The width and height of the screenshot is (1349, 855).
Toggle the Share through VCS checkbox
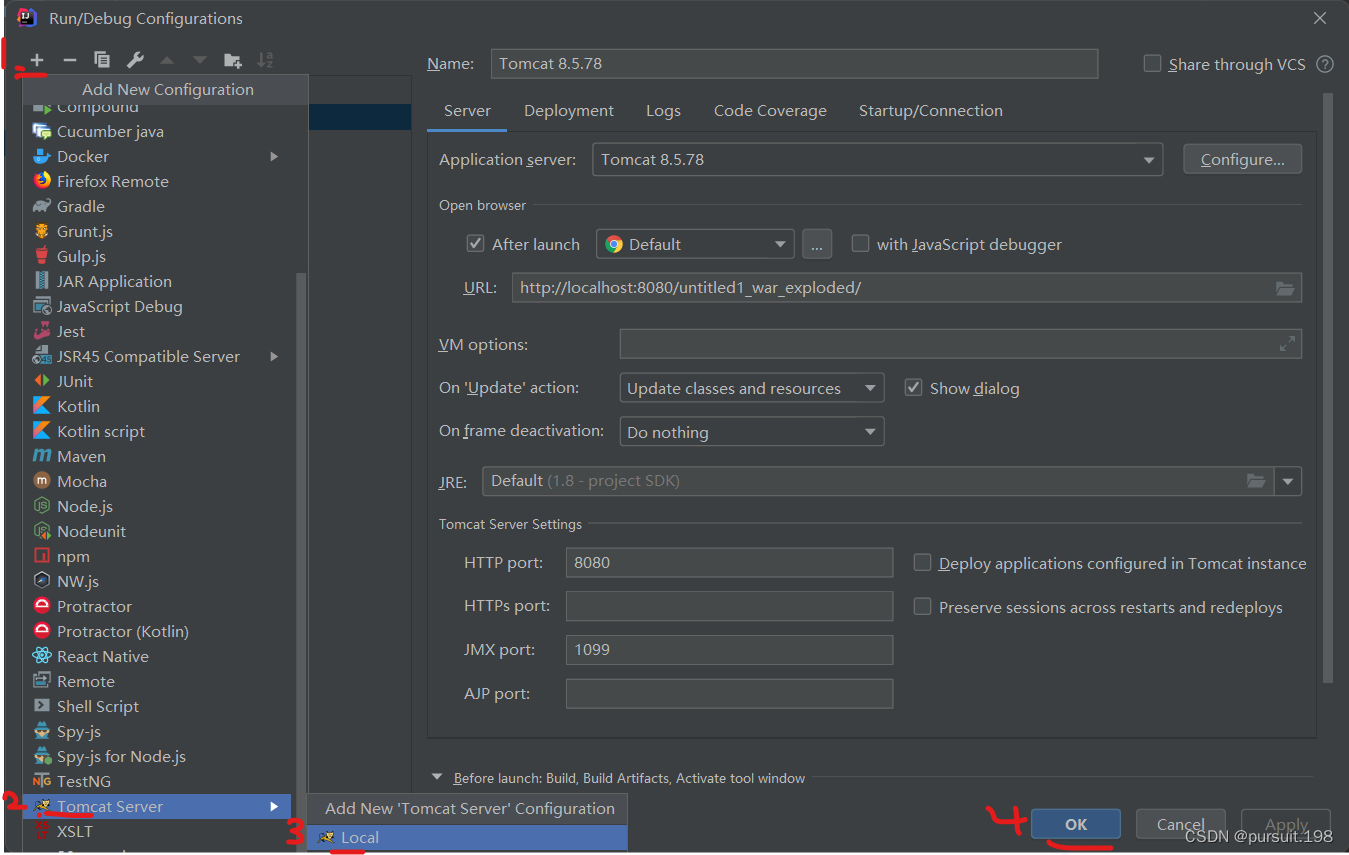click(1152, 63)
